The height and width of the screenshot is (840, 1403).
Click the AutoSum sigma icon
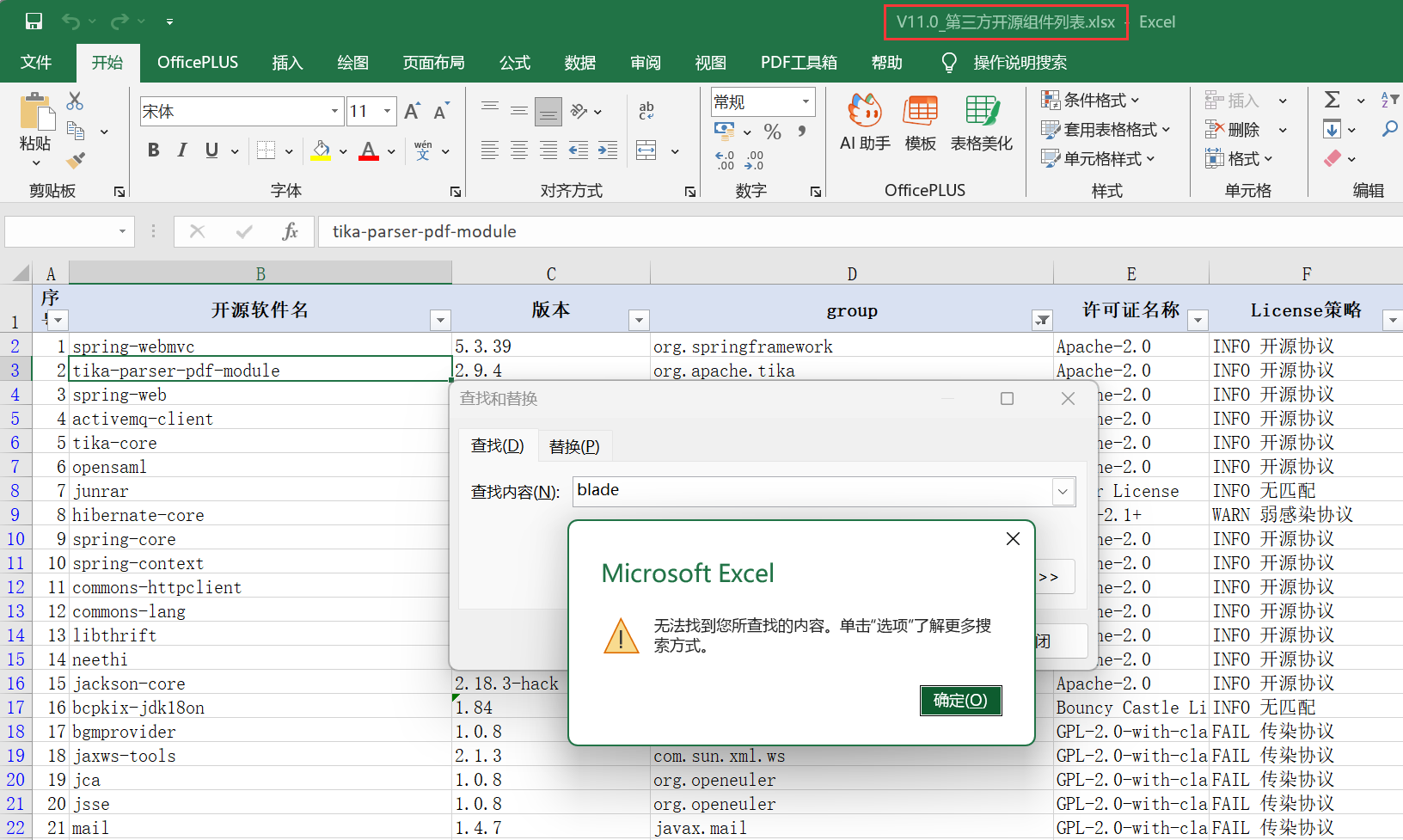coord(1333,100)
